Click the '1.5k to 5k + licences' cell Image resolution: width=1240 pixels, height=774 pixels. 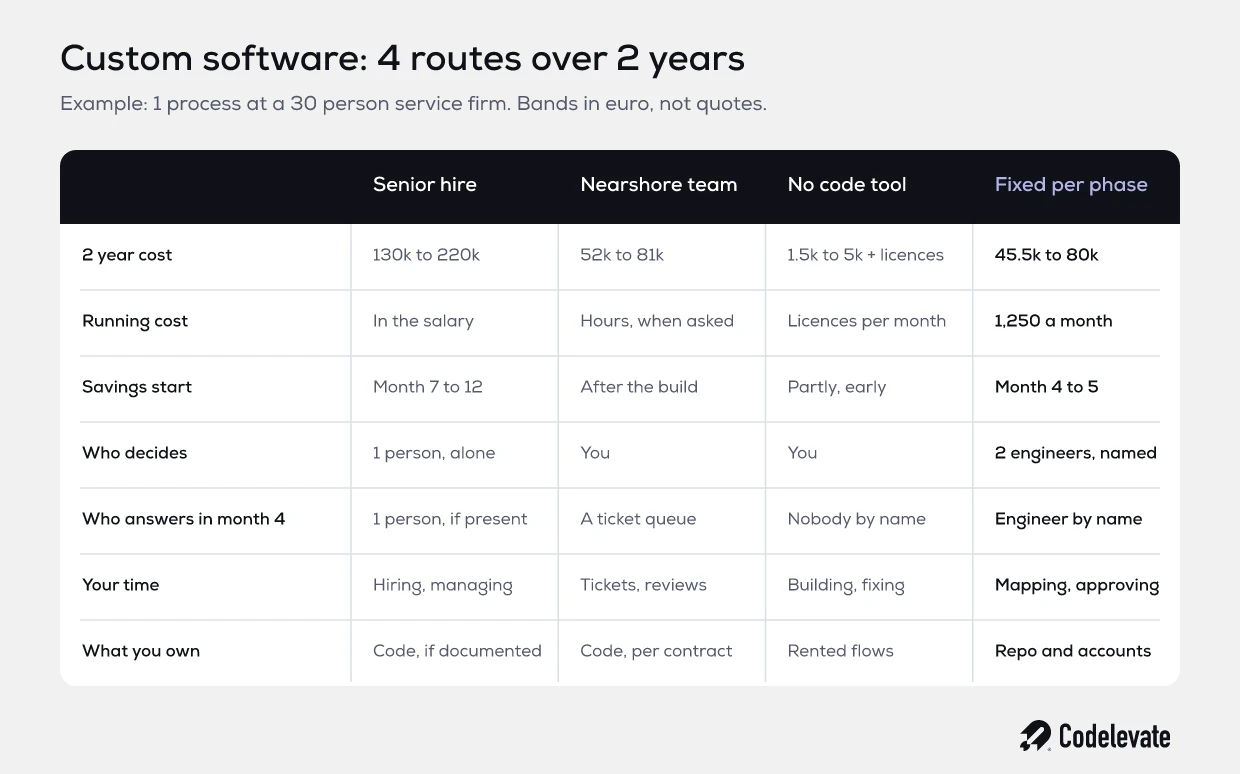866,255
